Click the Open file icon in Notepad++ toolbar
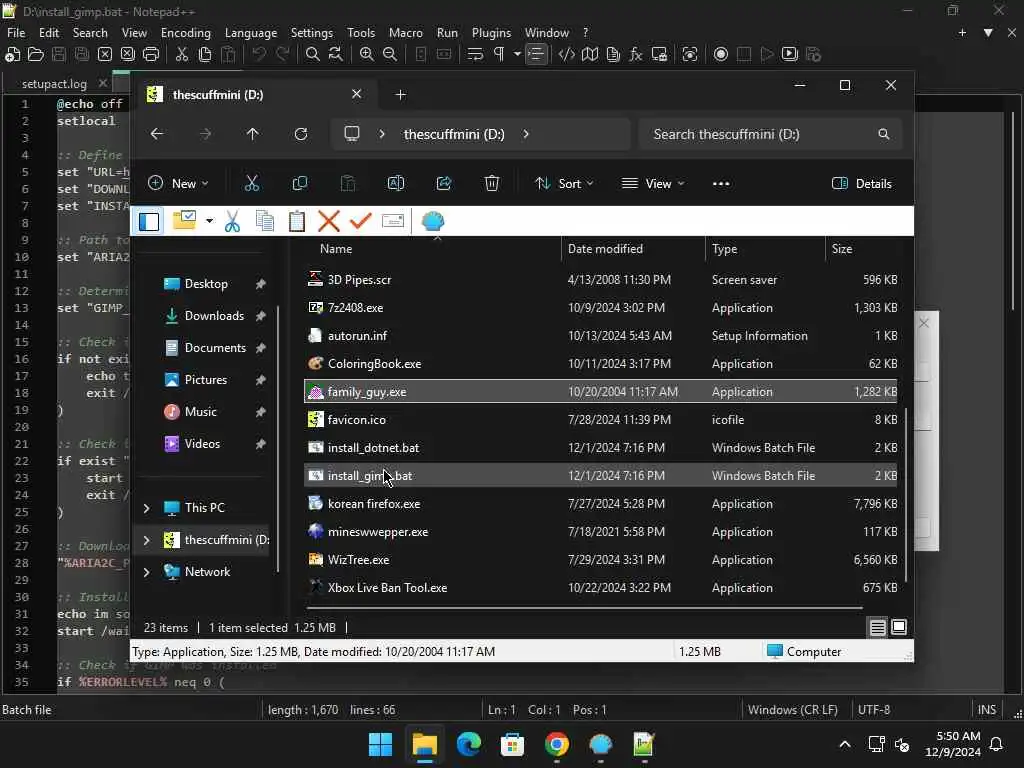Image resolution: width=1024 pixels, height=768 pixels. [x=35, y=54]
